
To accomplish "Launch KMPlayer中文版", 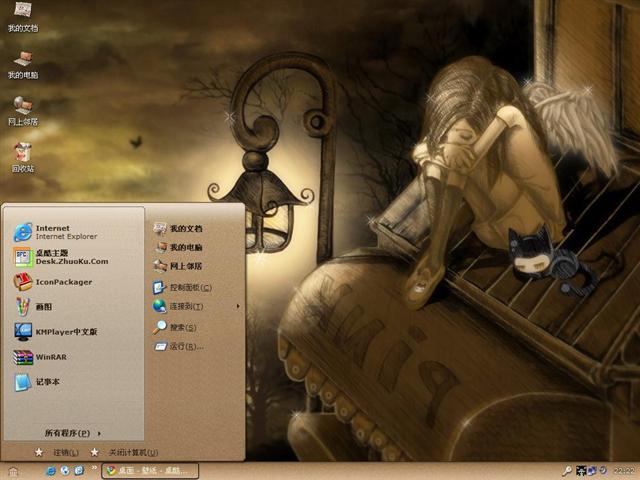I will pos(56,332).
